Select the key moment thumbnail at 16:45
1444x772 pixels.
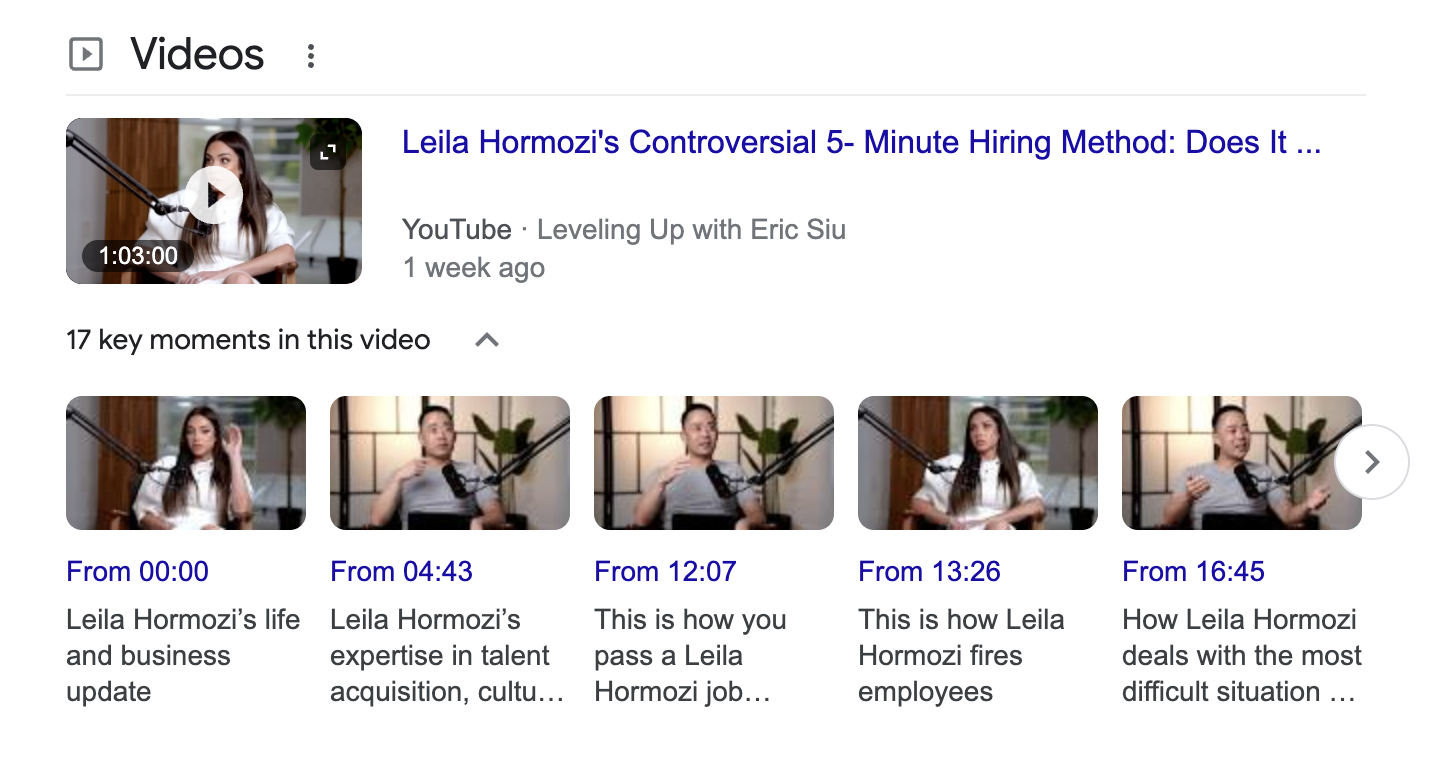point(1230,463)
